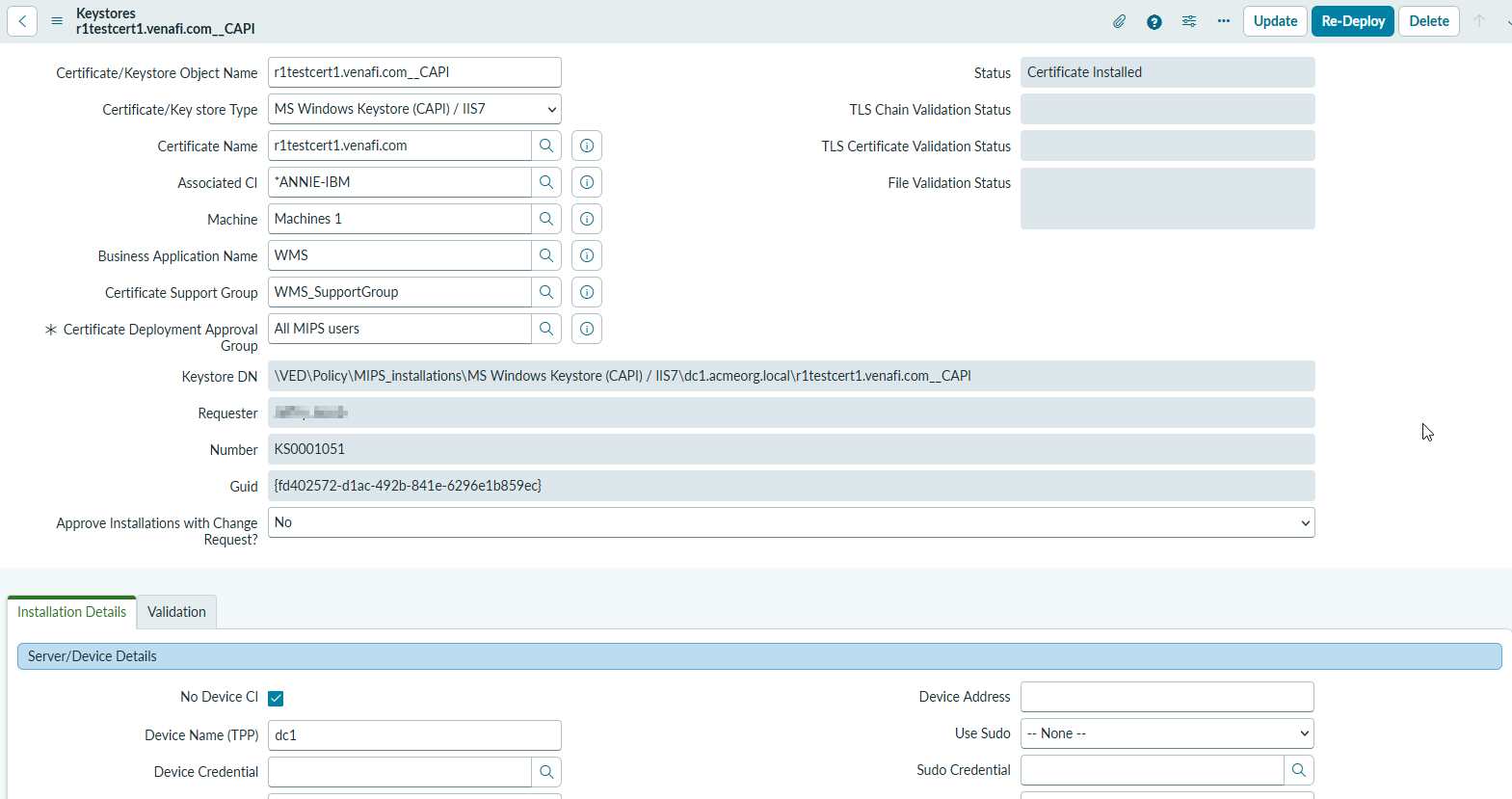Click the Certificate Support Group field
1512x799 pixels.
coord(399,292)
